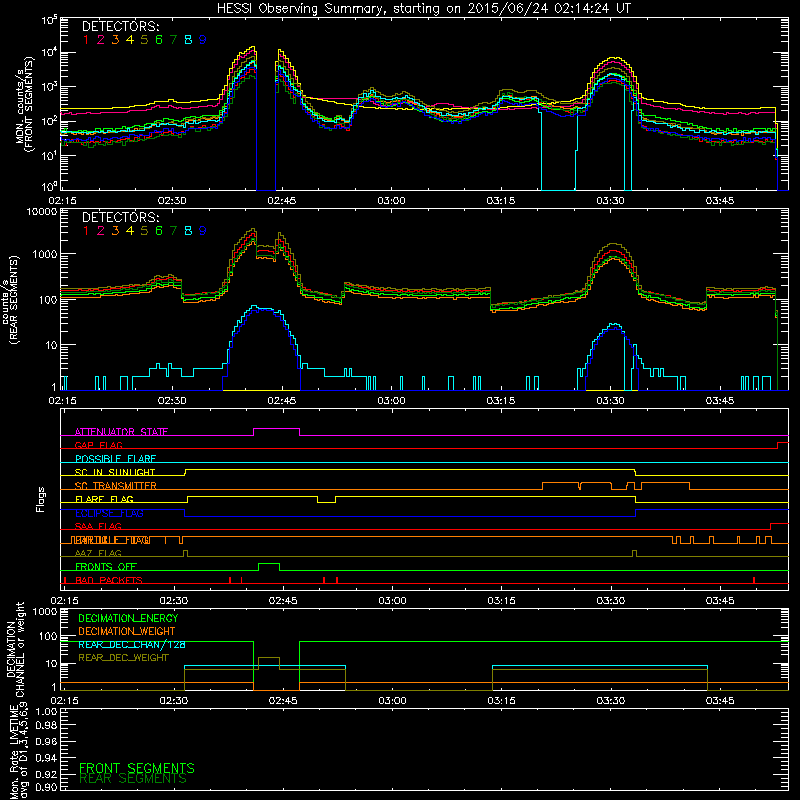This screenshot has width=800, height=800.
Task: Select detector 8 in the front segments legend
Action: (188, 40)
